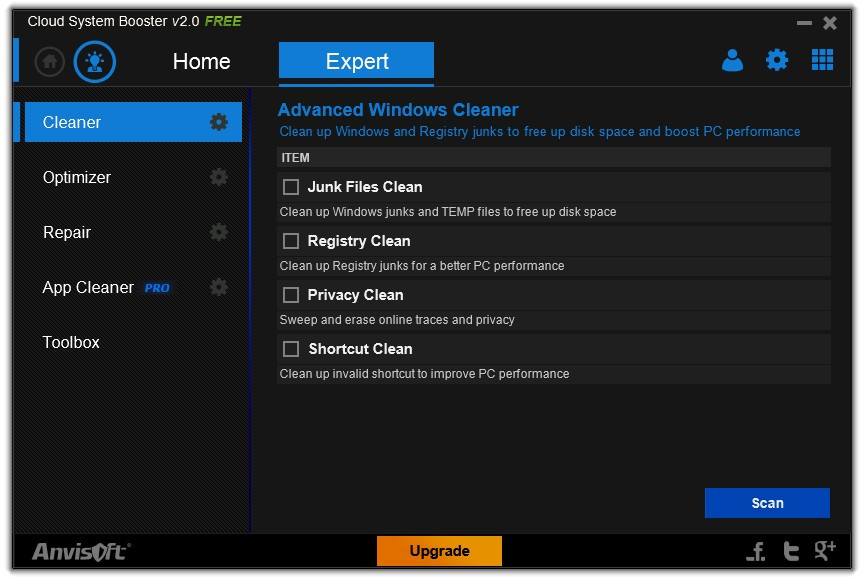Start the Scan
The width and height of the screenshot is (864, 578).
tap(767, 503)
